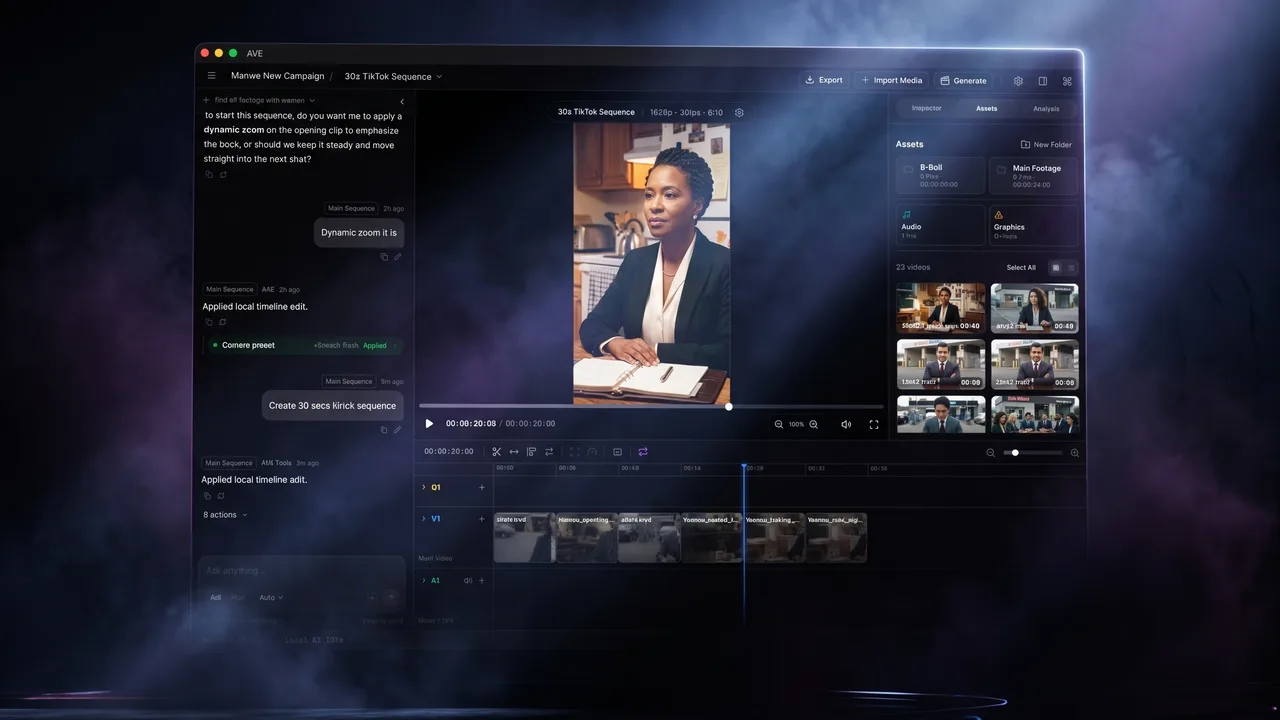1280x720 pixels.
Task: Expand the V1 track
Action: click(424, 519)
